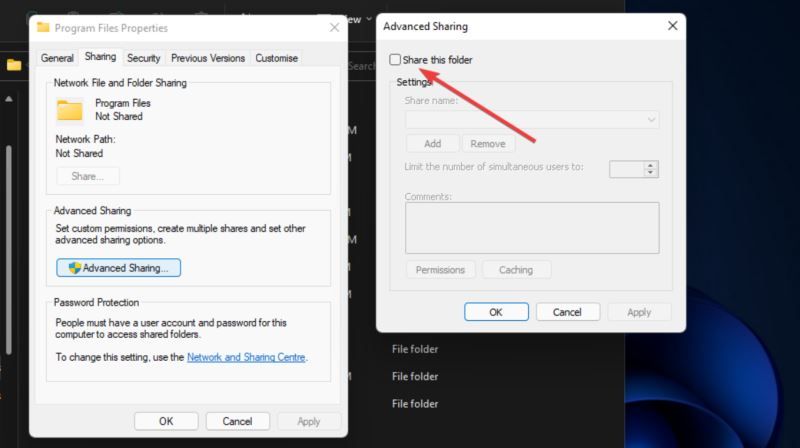The image size is (800, 448).
Task: Click inside the Comments text box
Action: point(531,227)
